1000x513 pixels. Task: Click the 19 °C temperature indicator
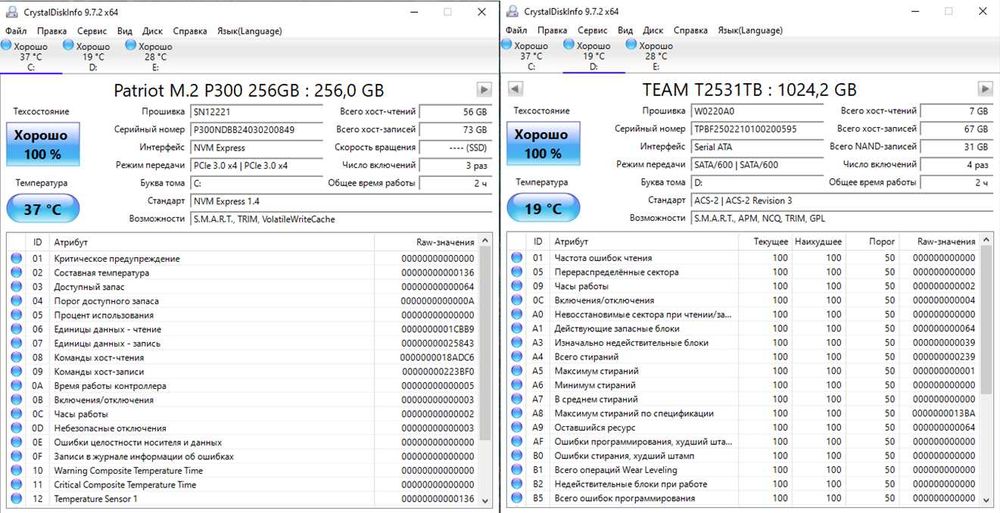pos(543,208)
